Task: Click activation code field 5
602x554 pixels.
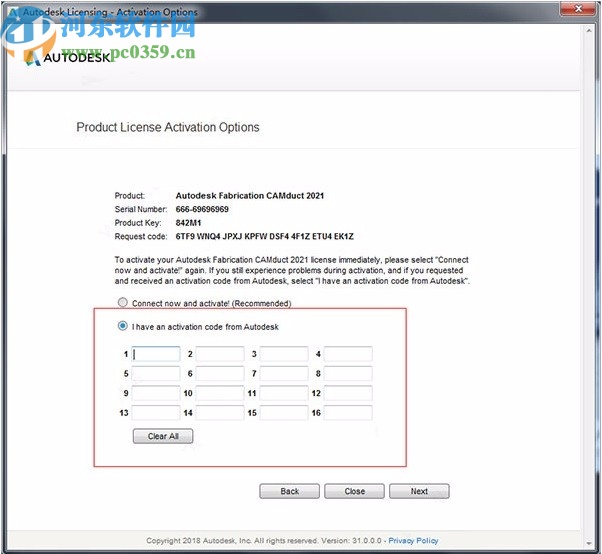Action: (156, 374)
